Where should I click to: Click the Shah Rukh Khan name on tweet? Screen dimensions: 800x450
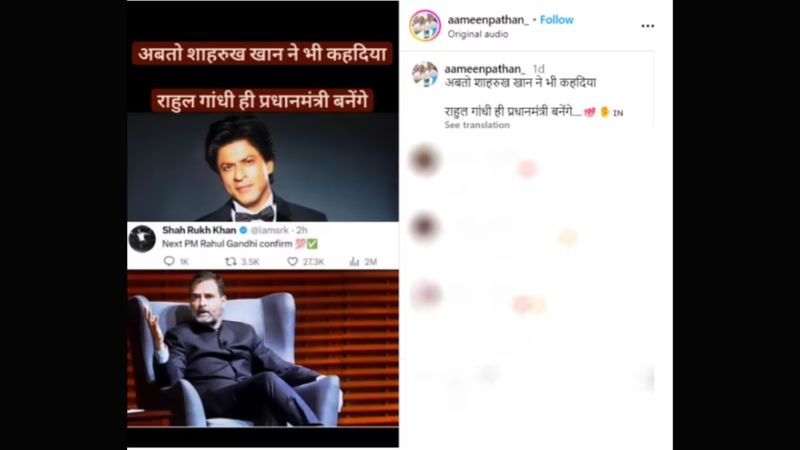[x=199, y=230]
